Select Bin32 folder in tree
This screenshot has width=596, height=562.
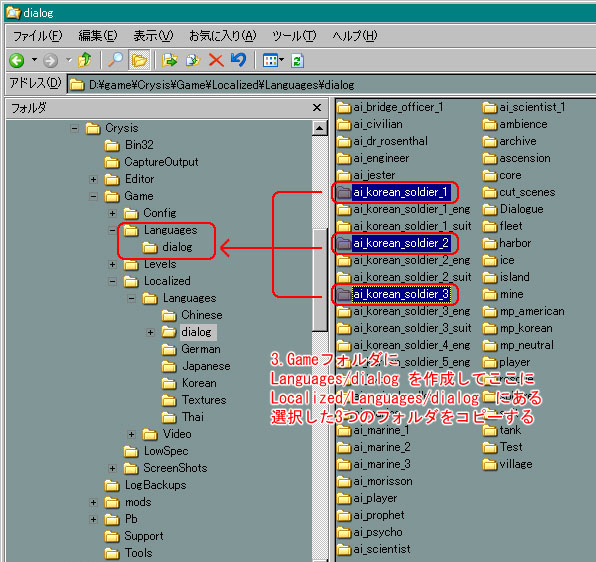pos(129,145)
